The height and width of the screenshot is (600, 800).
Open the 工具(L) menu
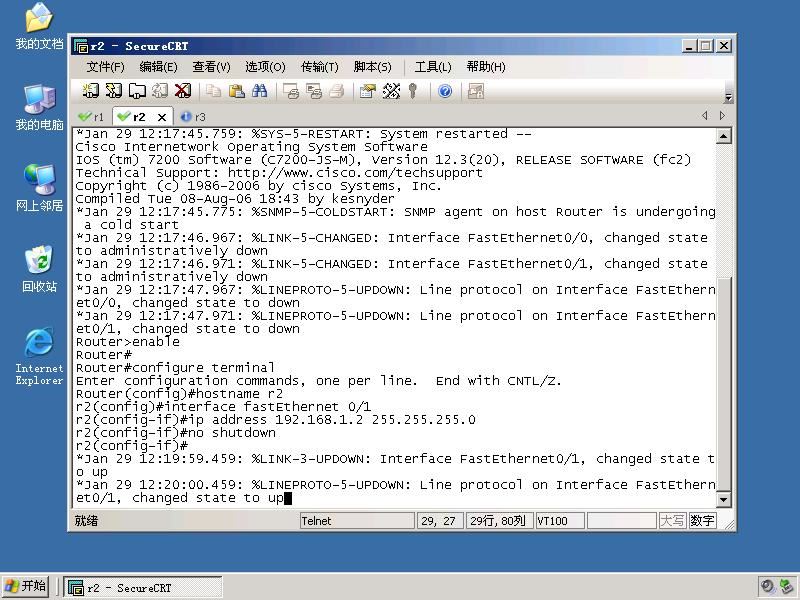pyautogui.click(x=433, y=67)
